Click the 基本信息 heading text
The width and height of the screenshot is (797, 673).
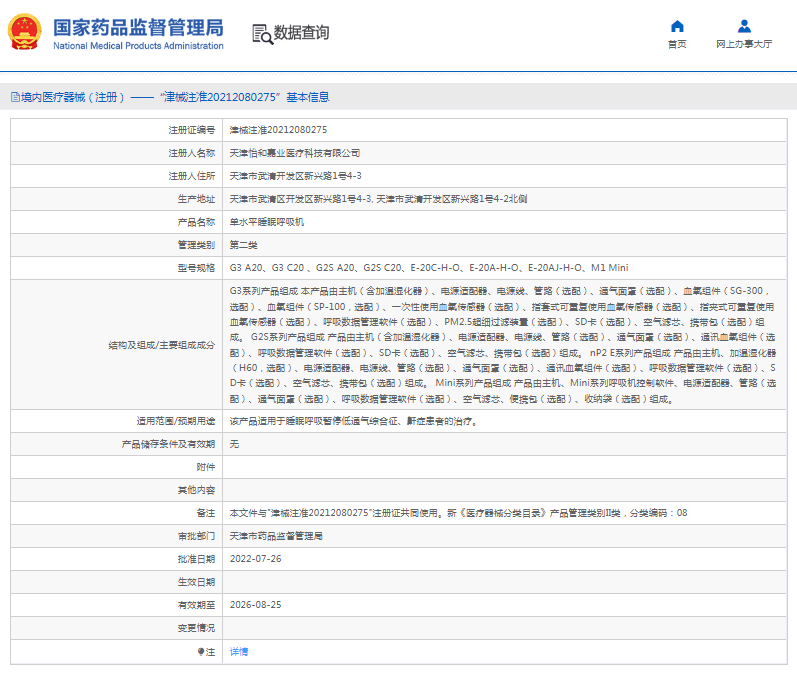coord(308,97)
